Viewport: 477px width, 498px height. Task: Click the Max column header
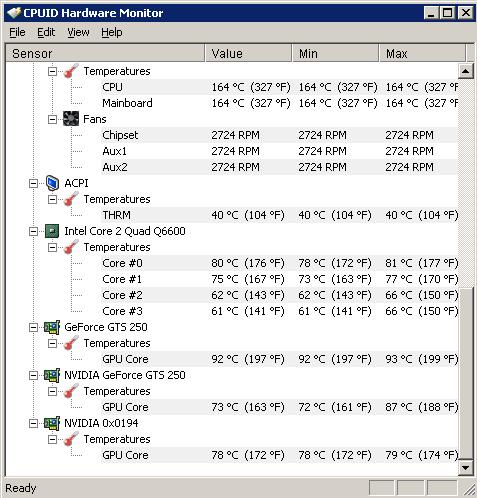[x=422, y=53]
